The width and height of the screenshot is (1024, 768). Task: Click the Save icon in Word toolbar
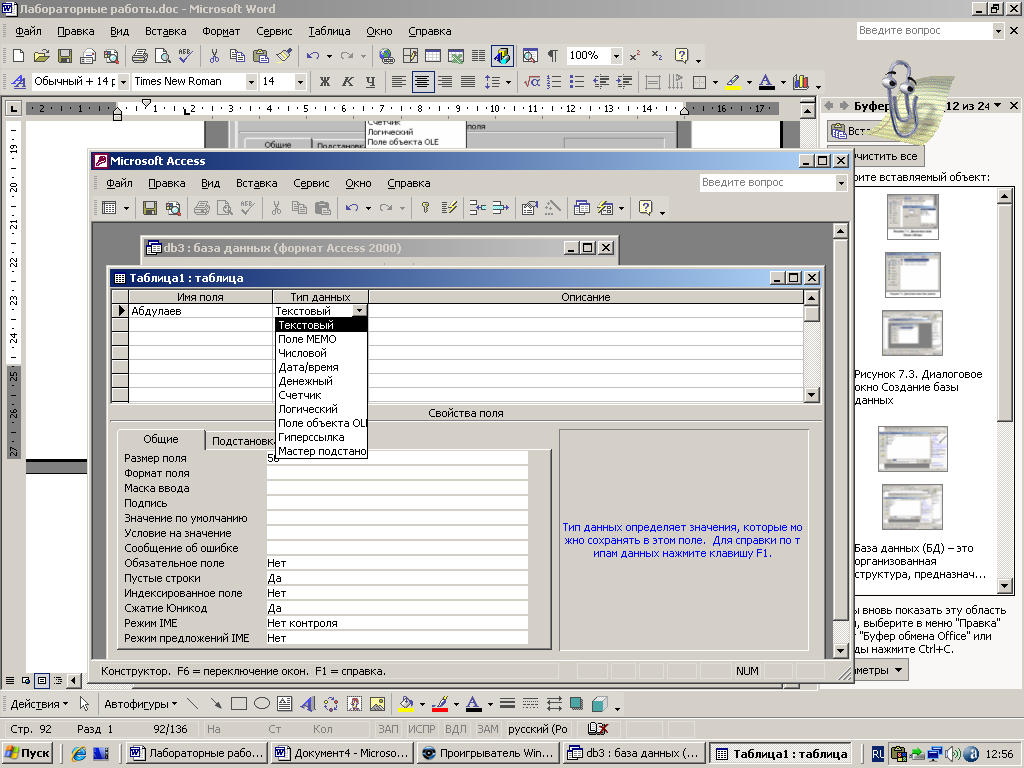tap(65, 56)
